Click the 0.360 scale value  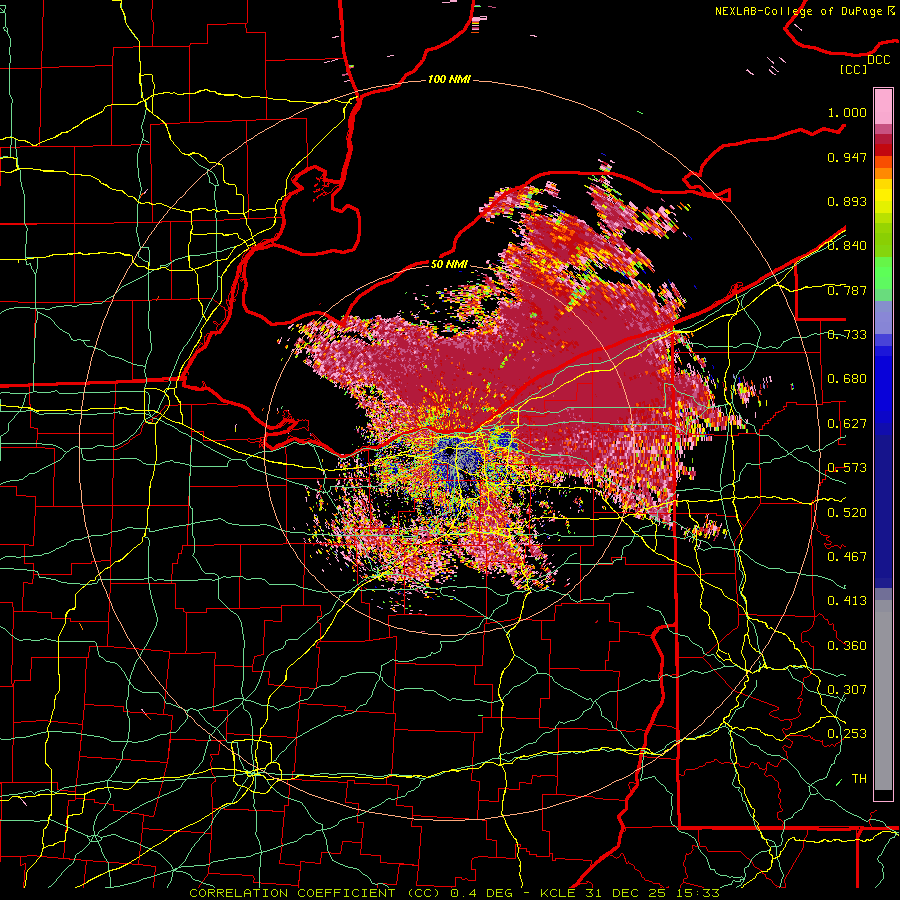point(847,646)
